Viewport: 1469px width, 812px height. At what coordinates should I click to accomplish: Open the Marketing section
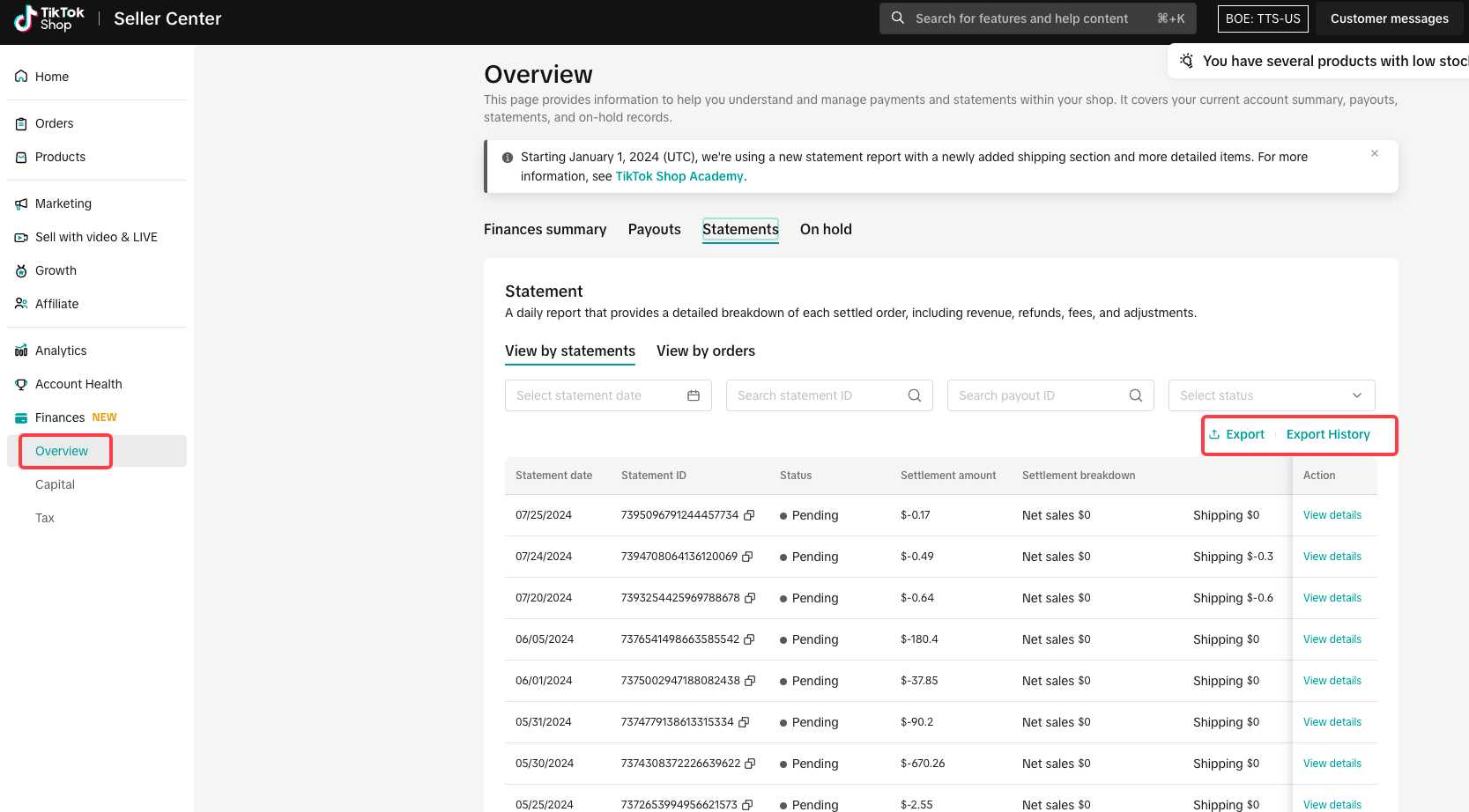coord(63,203)
